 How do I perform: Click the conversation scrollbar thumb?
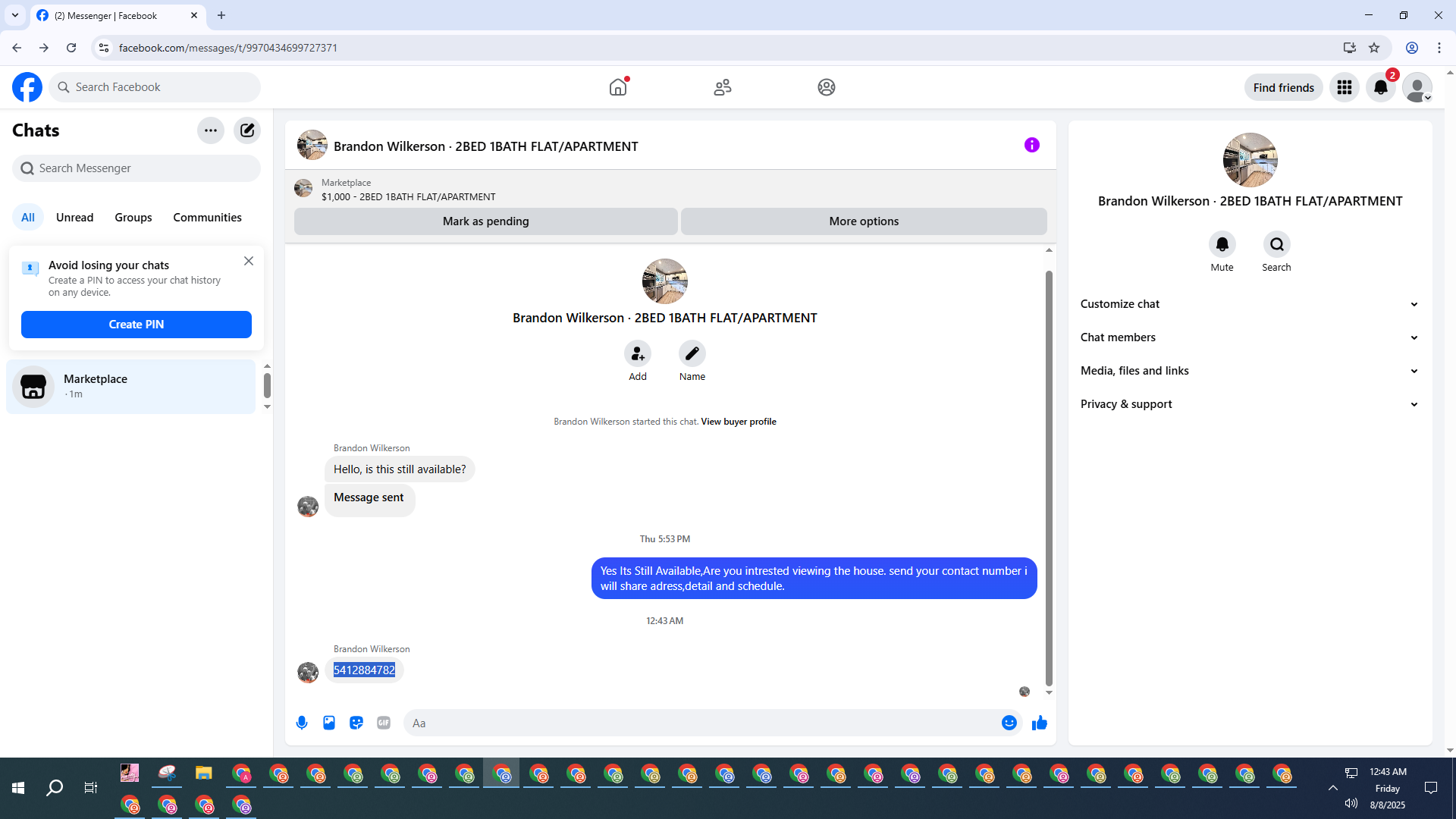(x=1049, y=478)
